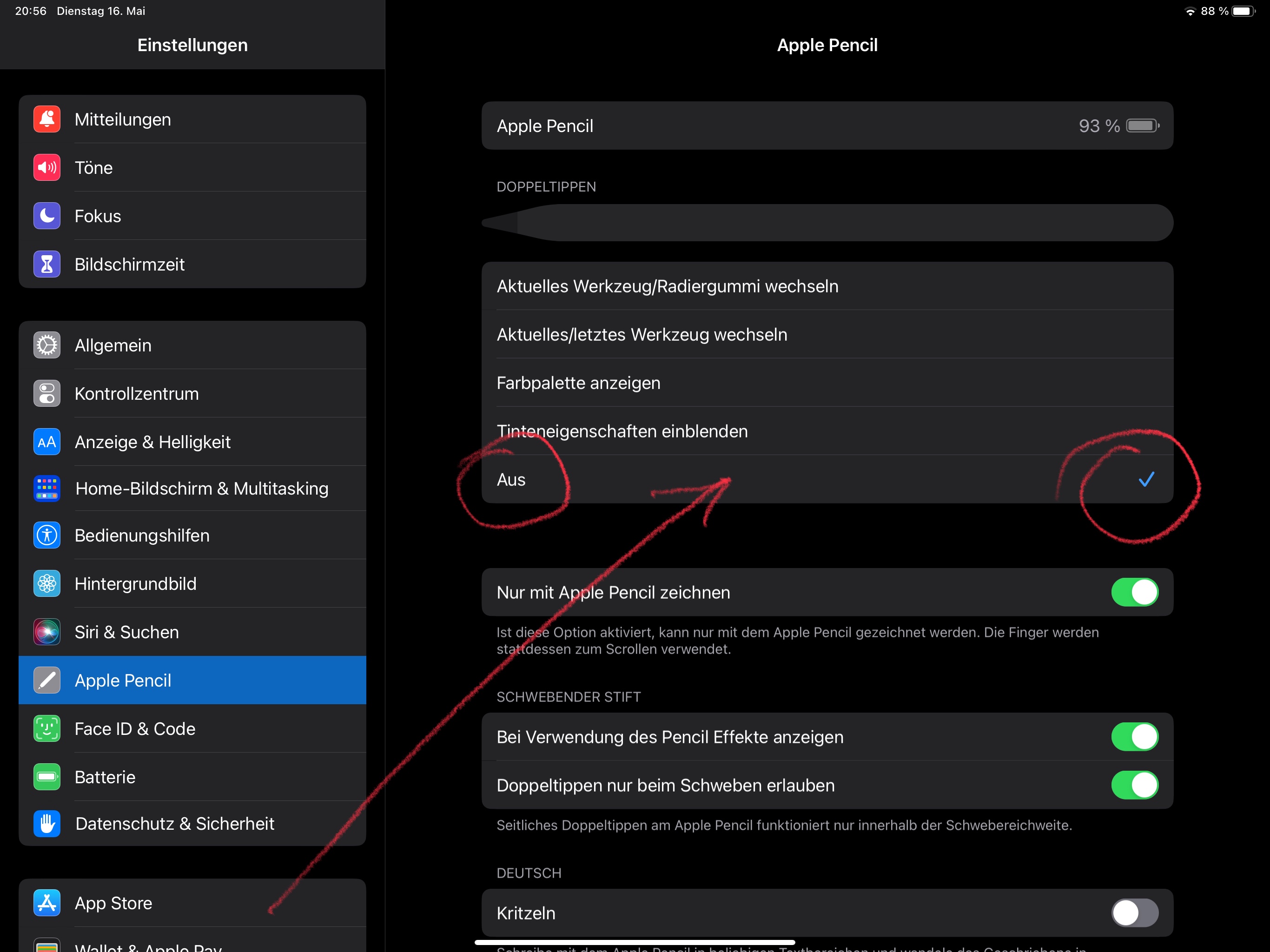This screenshot has width=1270, height=952.
Task: Open the Fokus moon icon
Action: pos(46,216)
